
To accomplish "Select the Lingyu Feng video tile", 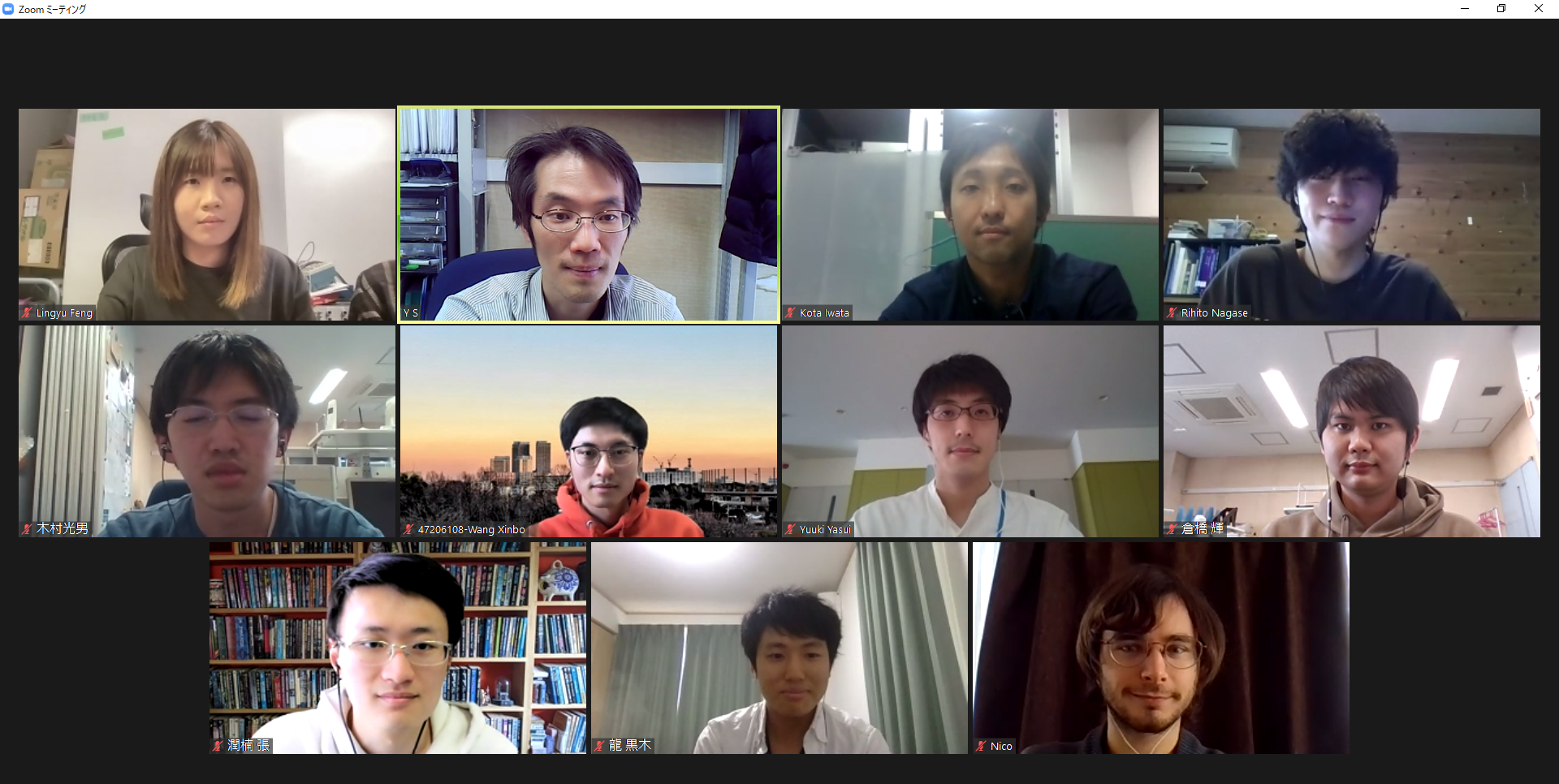I will pyautogui.click(x=207, y=215).
